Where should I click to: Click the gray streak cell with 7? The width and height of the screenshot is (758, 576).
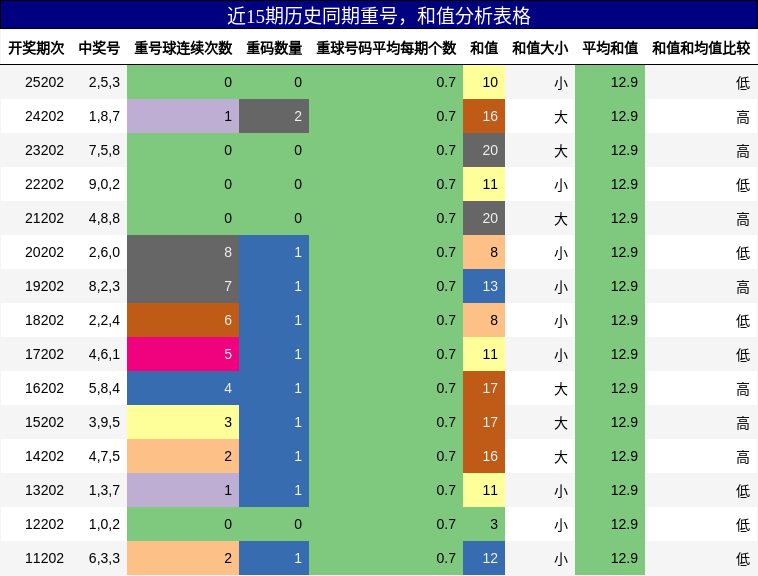pyautogui.click(x=183, y=287)
